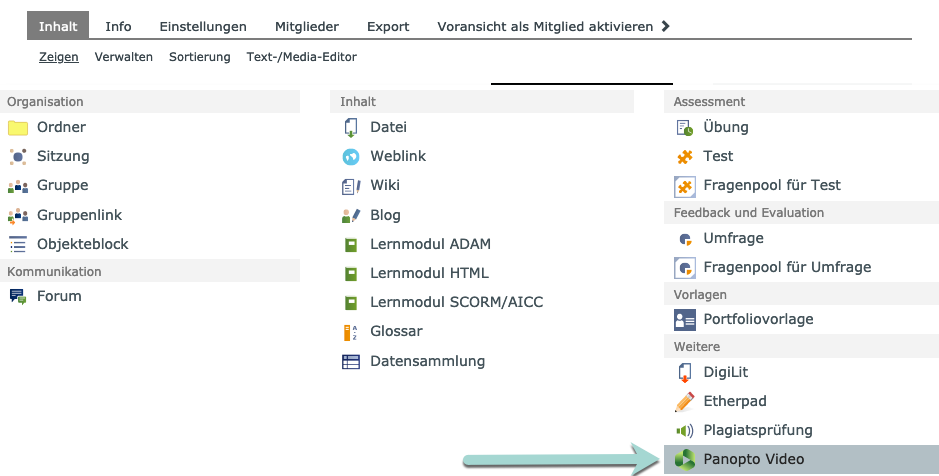Click the Panopto Video icon
Screen dimensions: 939x476
pos(685,460)
